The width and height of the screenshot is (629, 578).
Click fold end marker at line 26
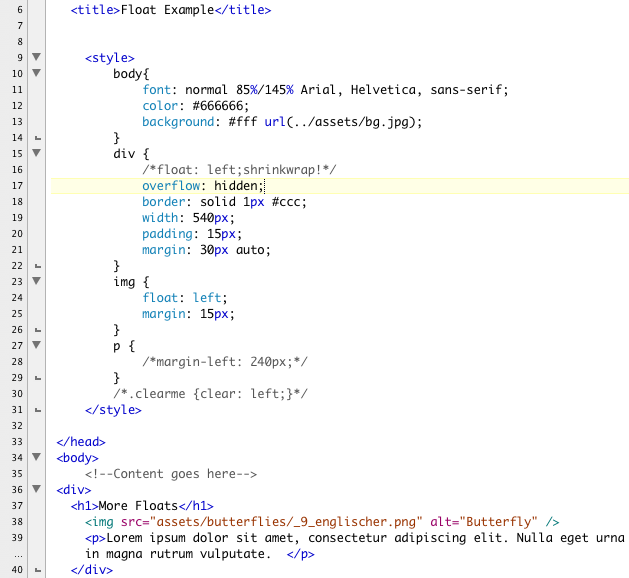[37, 330]
